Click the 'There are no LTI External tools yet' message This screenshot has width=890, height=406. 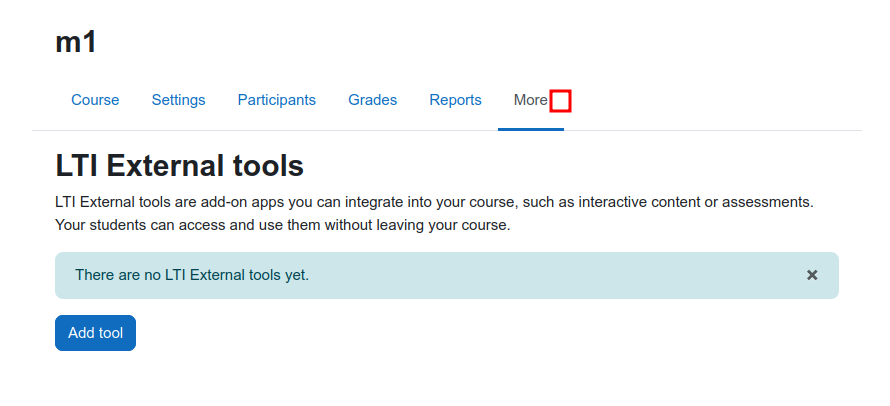pyautogui.click(x=192, y=275)
